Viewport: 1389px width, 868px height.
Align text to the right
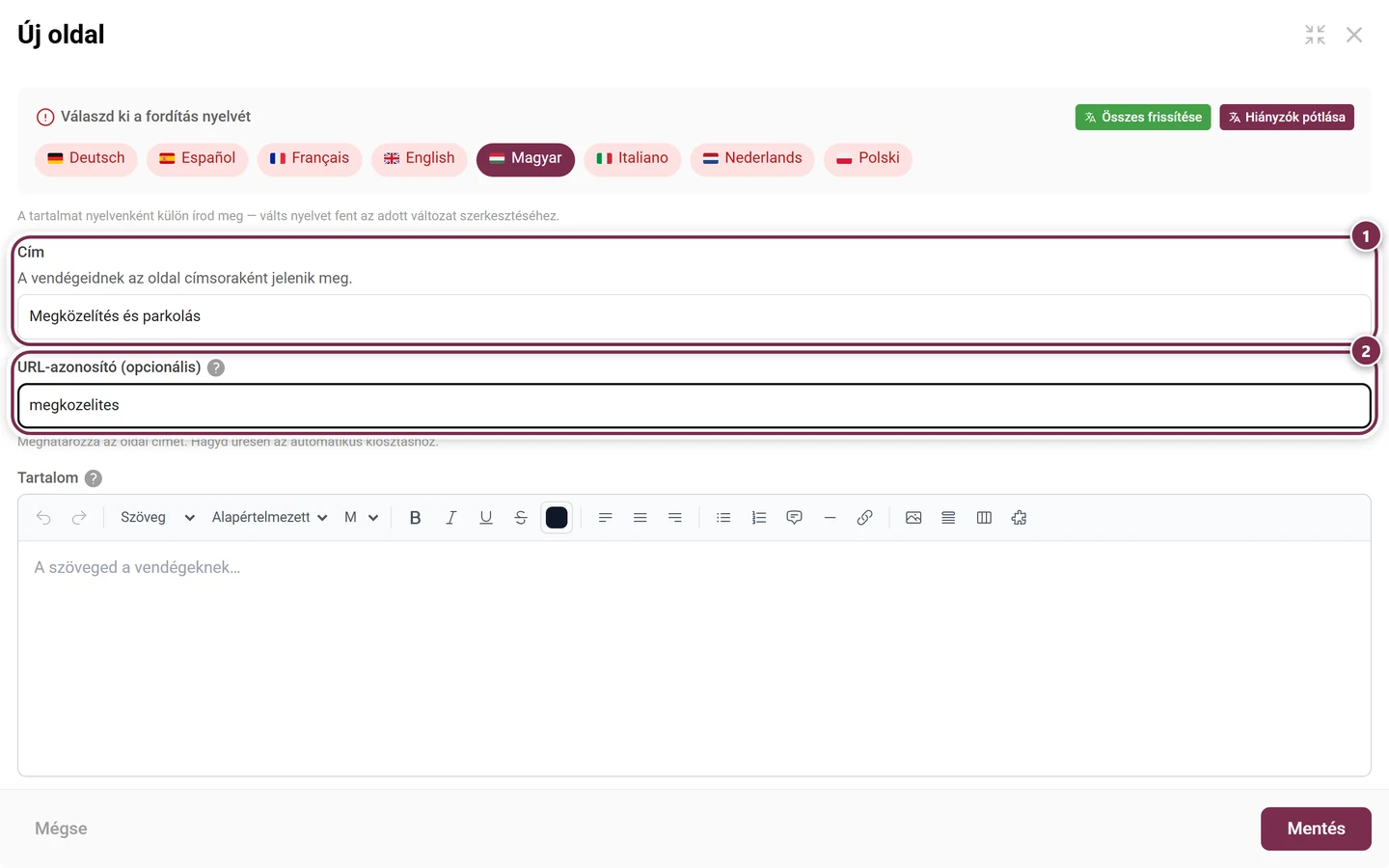(x=675, y=518)
